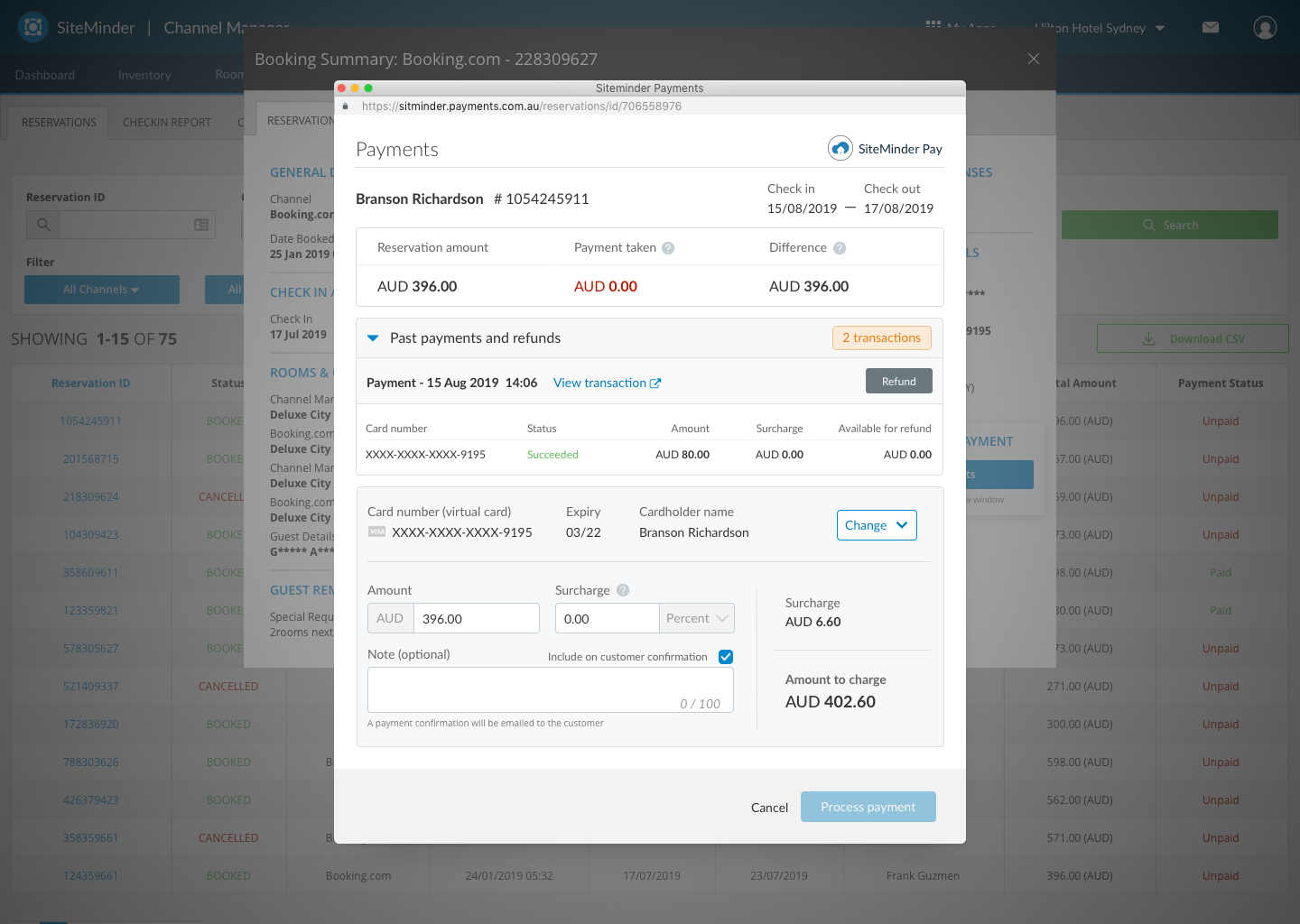This screenshot has height=924, width=1300.
Task: Click the Surcharge help question icon
Action: tap(623, 590)
